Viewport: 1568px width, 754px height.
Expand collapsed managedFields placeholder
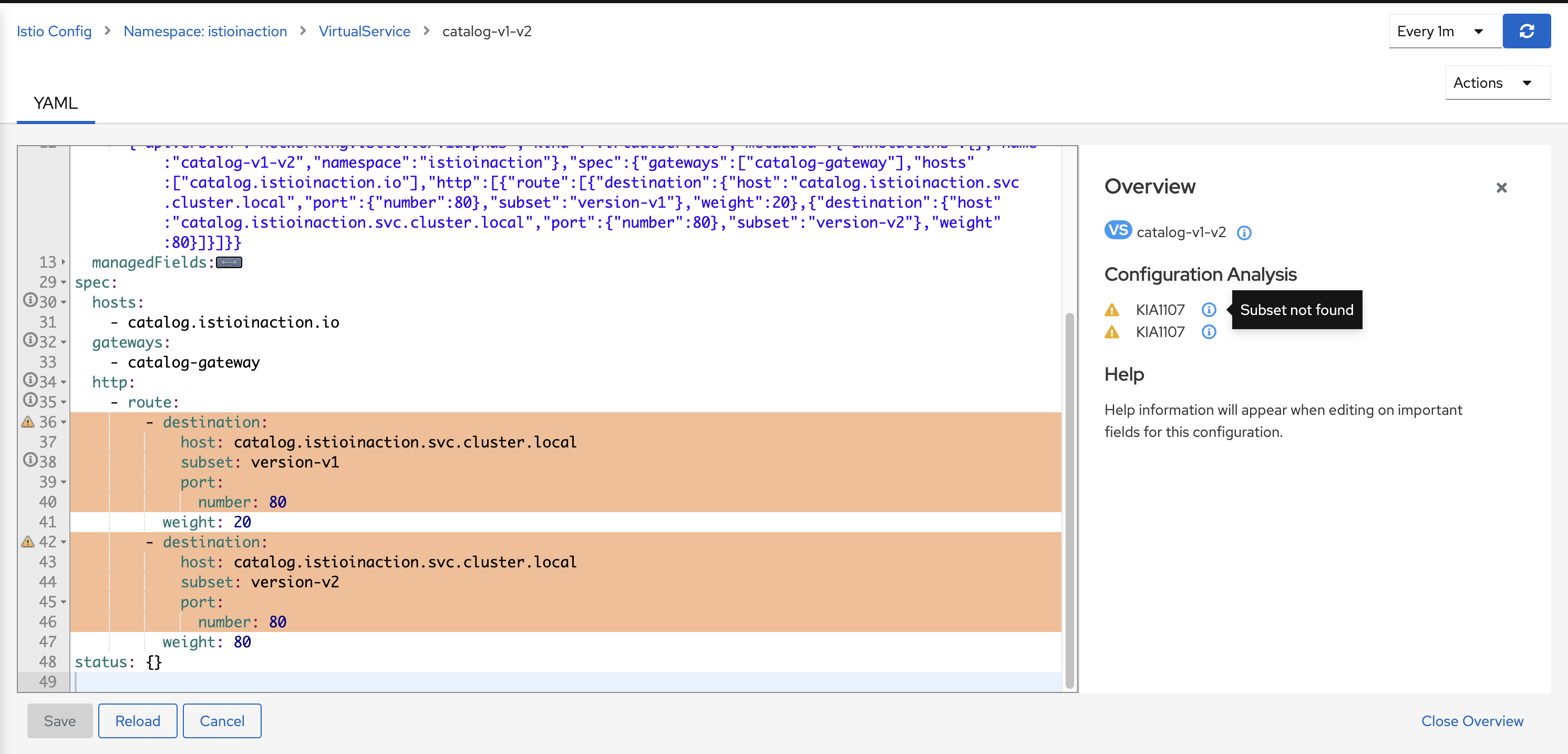[x=229, y=262]
